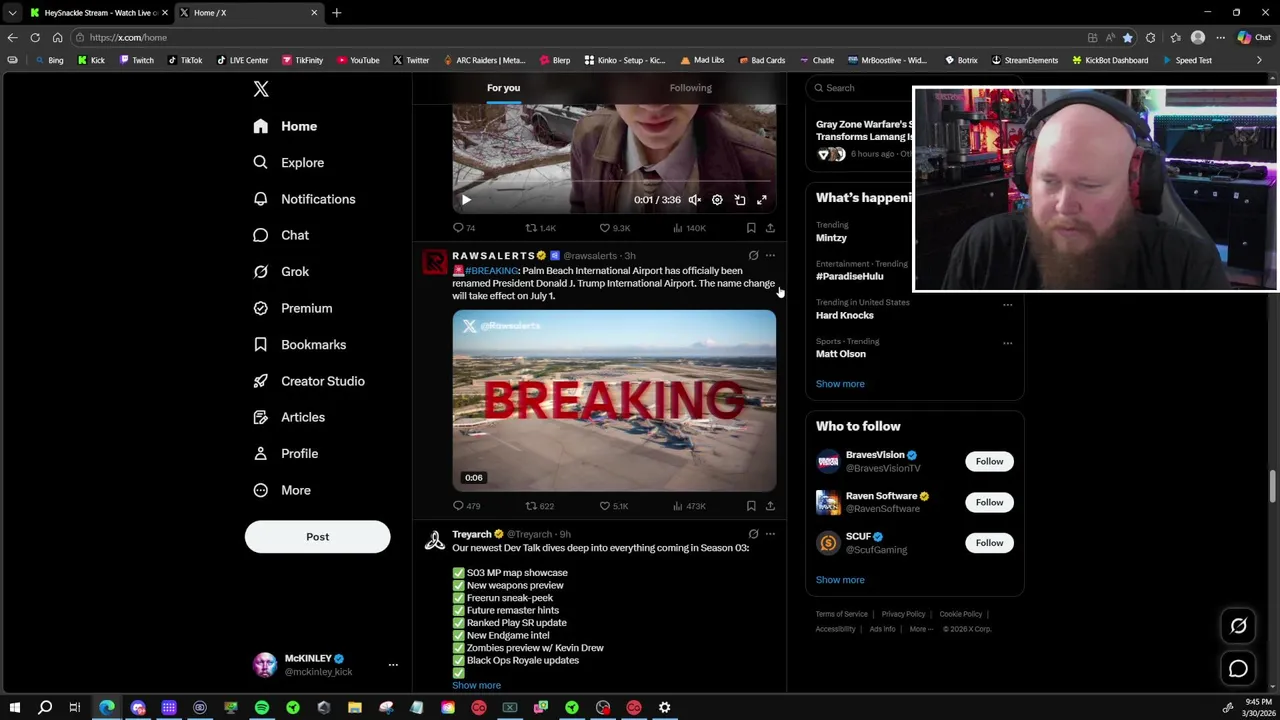The width and height of the screenshot is (1280, 720).
Task: Open the floating Grok button
Action: click(x=1238, y=626)
